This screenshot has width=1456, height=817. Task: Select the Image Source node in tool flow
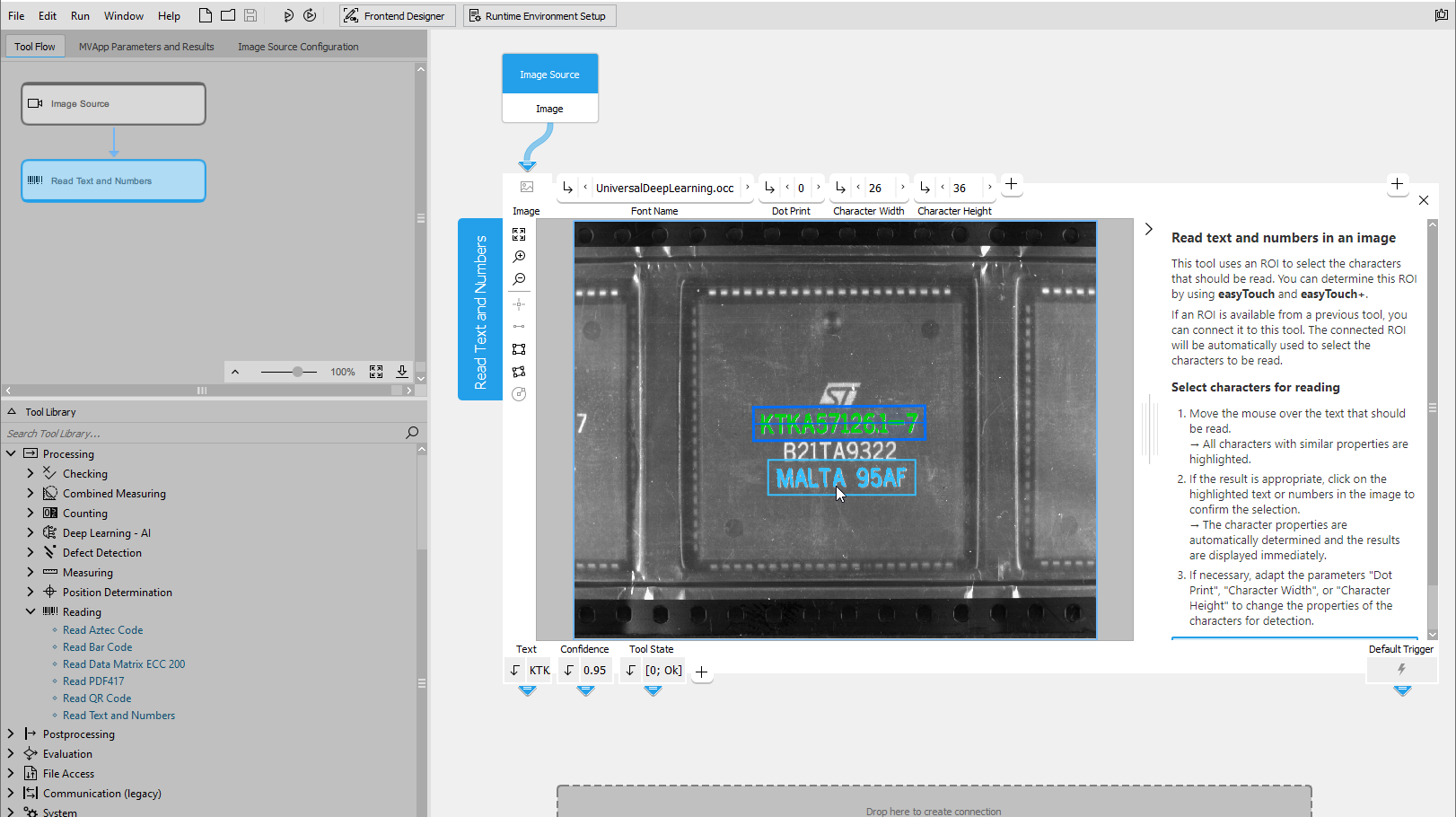point(113,103)
